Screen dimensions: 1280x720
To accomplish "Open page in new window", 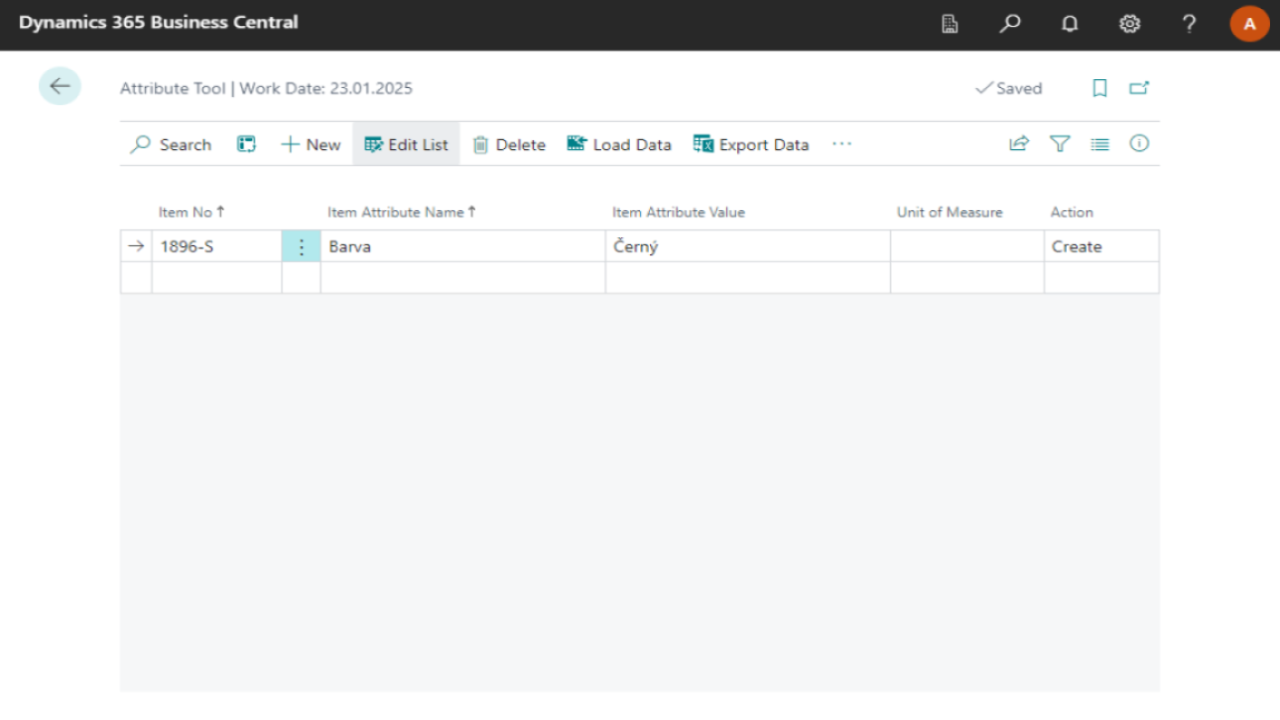I will 1139,88.
